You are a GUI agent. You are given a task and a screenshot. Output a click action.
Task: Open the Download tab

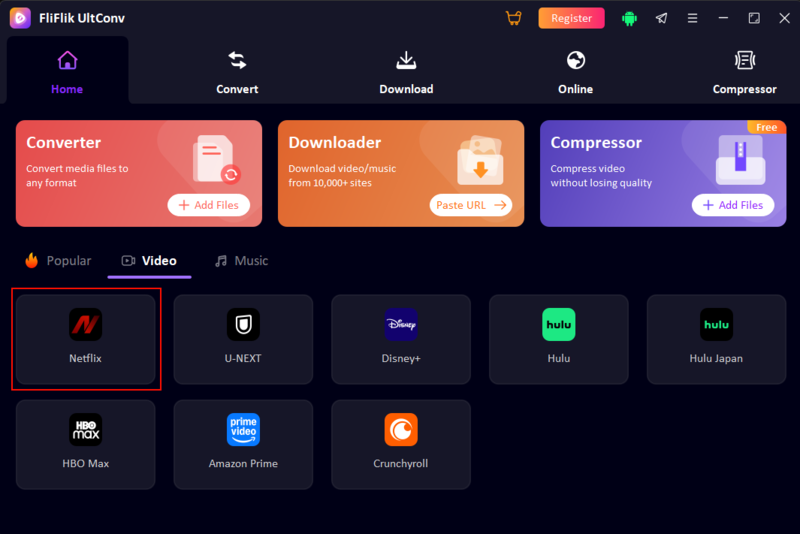[406, 71]
